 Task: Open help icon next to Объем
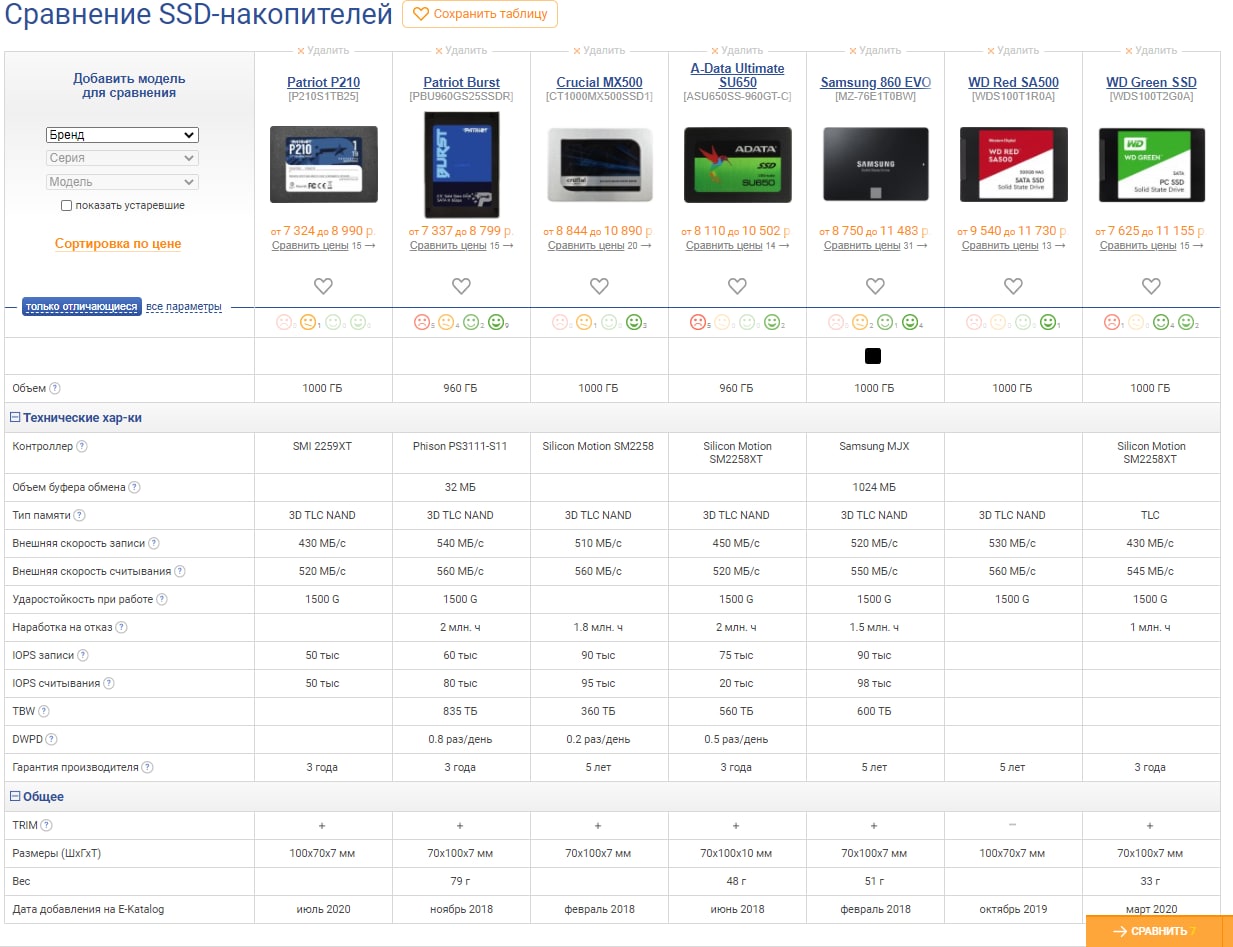point(55,388)
